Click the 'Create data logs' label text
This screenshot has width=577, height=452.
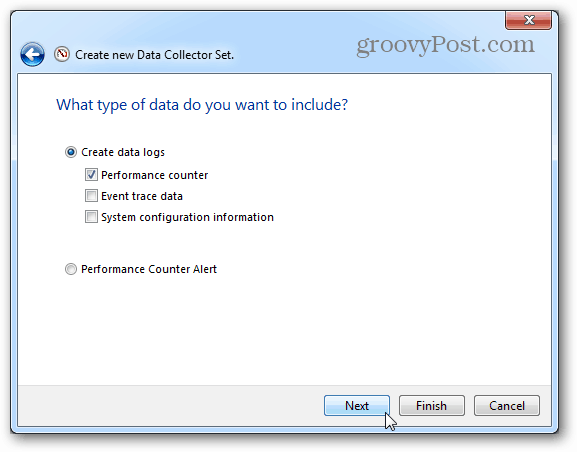point(123,152)
